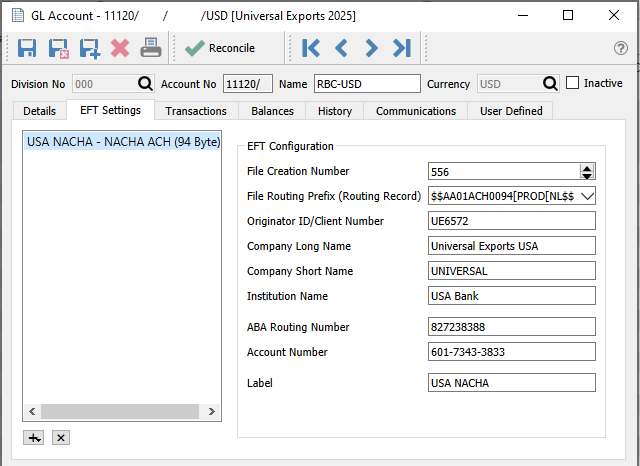
Task: Jump to last record arrow
Action: (x=402, y=48)
